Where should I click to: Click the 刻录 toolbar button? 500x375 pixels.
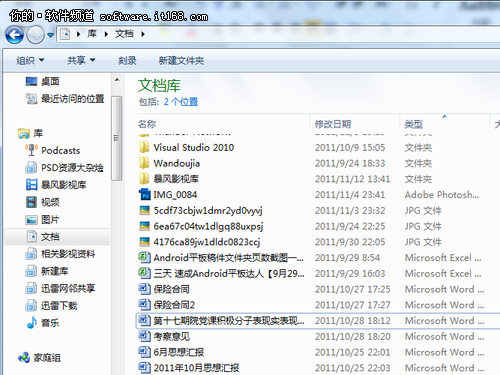127,60
